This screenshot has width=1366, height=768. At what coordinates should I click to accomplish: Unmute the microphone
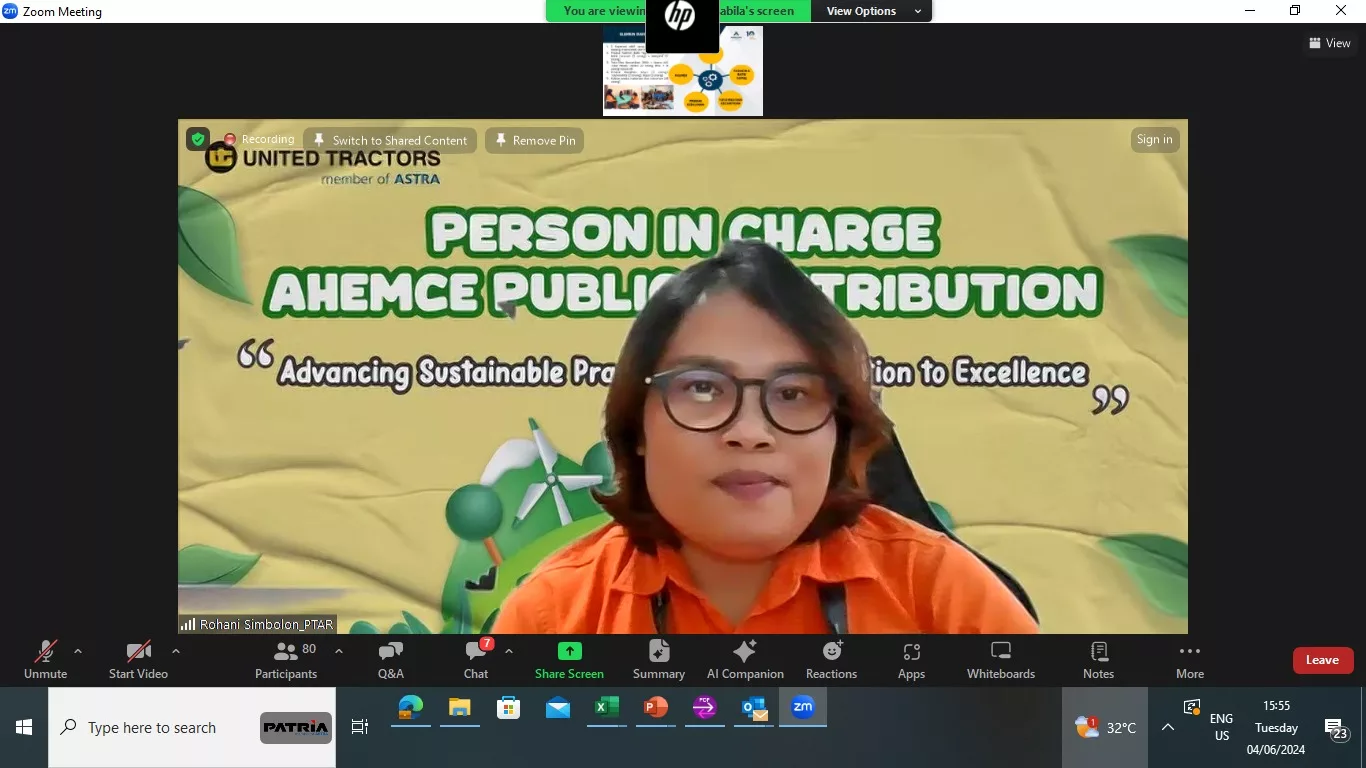[46, 660]
